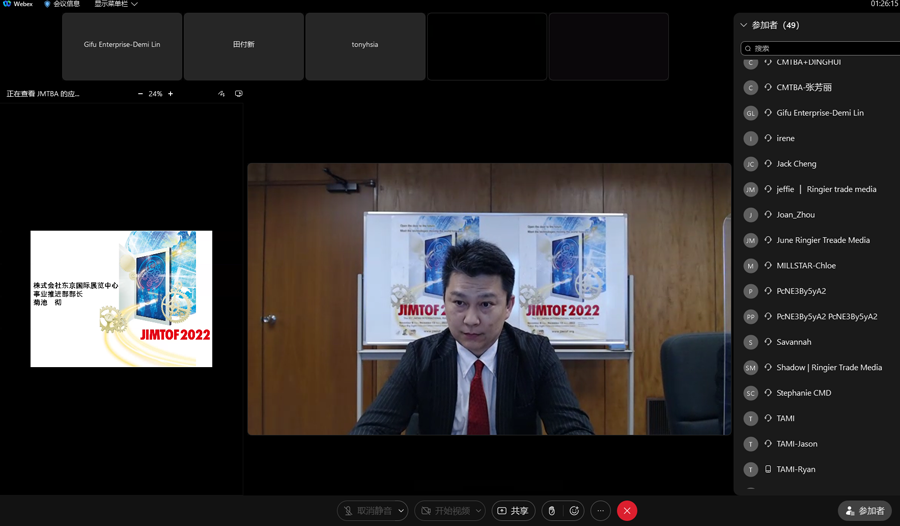
Task: Collapse the 参加者 (49) panel chevron
Action: [x=743, y=25]
